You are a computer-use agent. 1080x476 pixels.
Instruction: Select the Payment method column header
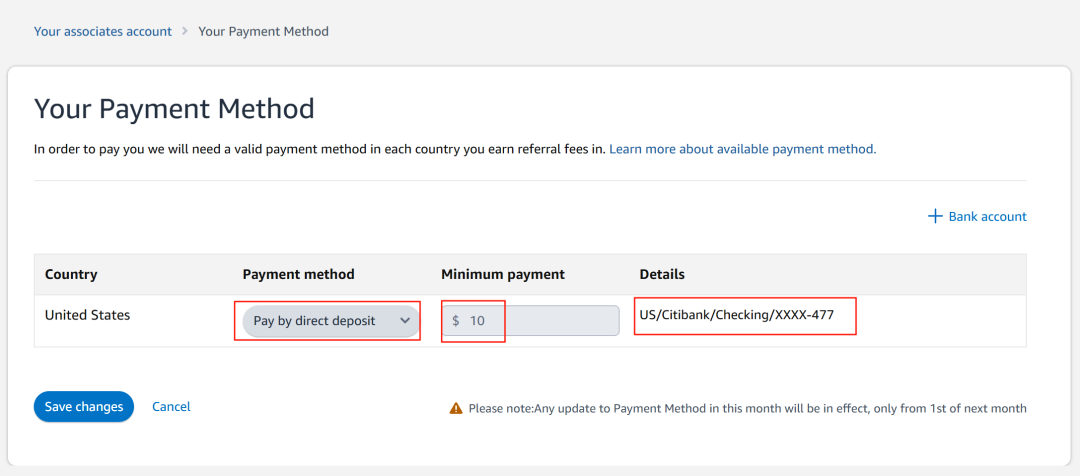(298, 274)
